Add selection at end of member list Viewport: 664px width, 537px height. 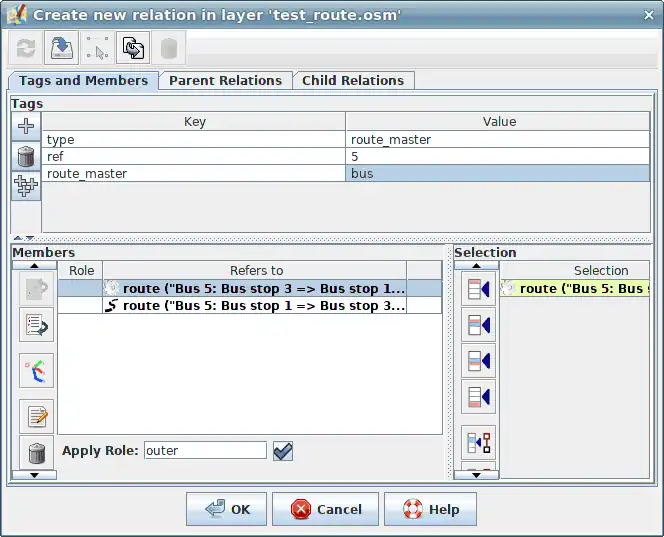(x=478, y=396)
